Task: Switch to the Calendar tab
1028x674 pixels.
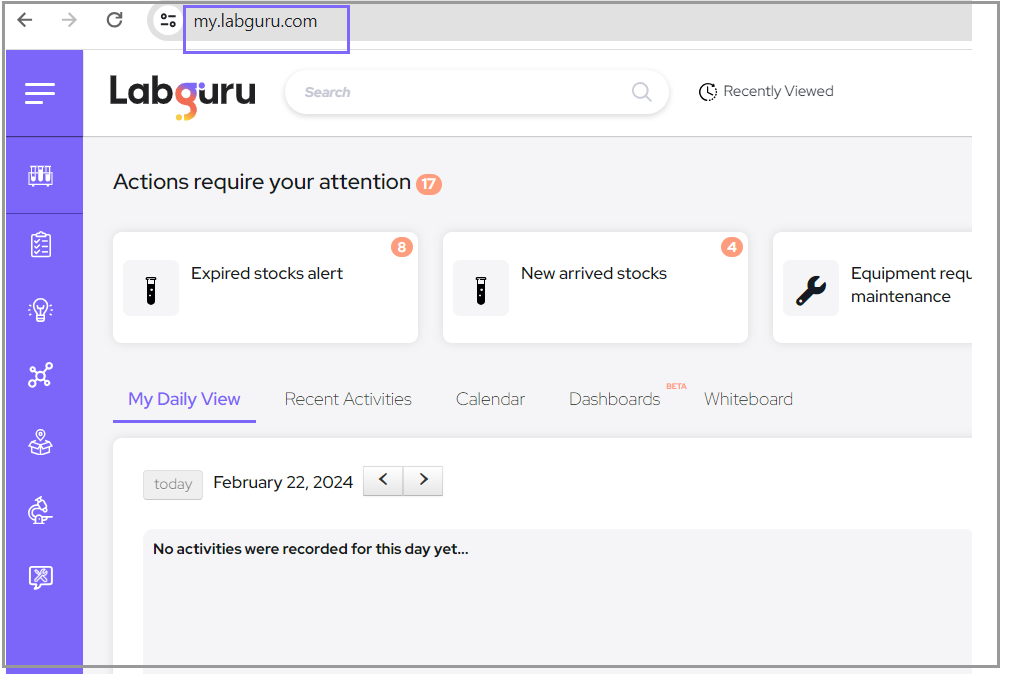Action: coord(490,399)
